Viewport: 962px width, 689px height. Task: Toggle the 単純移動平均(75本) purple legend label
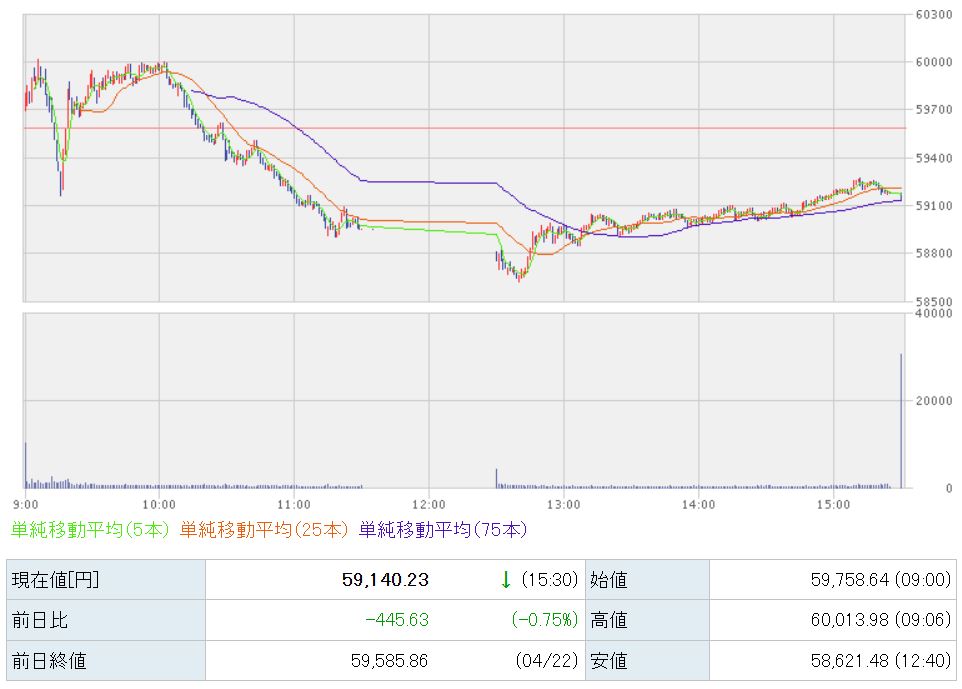coord(442,529)
